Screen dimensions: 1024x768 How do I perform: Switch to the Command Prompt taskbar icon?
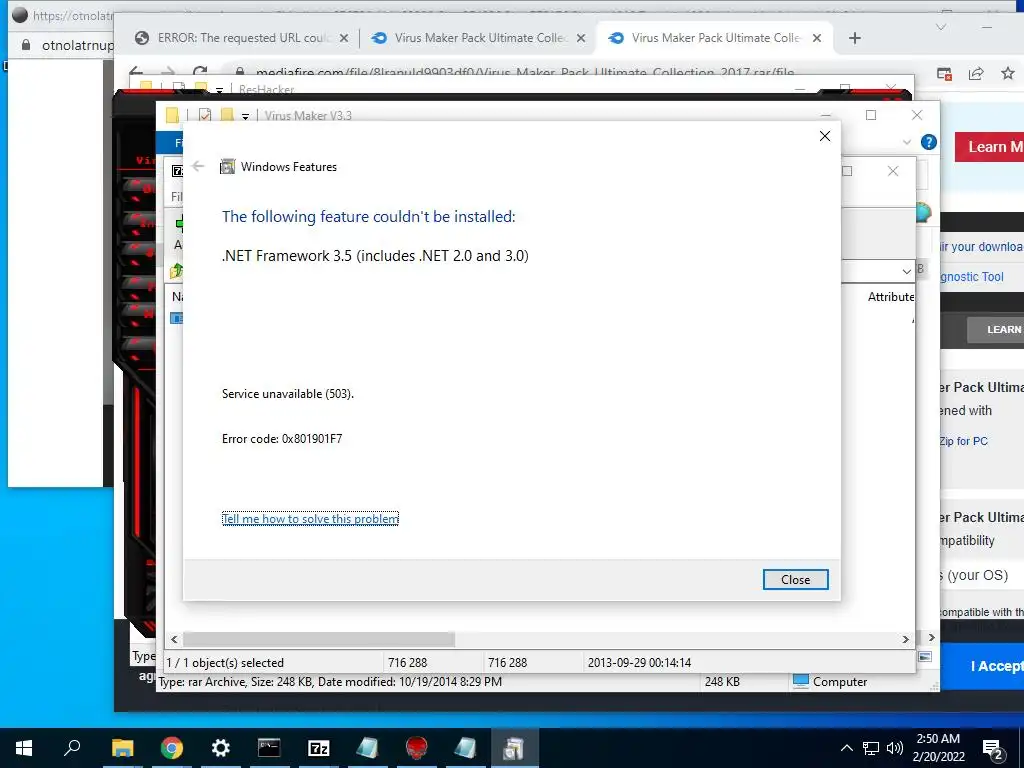269,748
